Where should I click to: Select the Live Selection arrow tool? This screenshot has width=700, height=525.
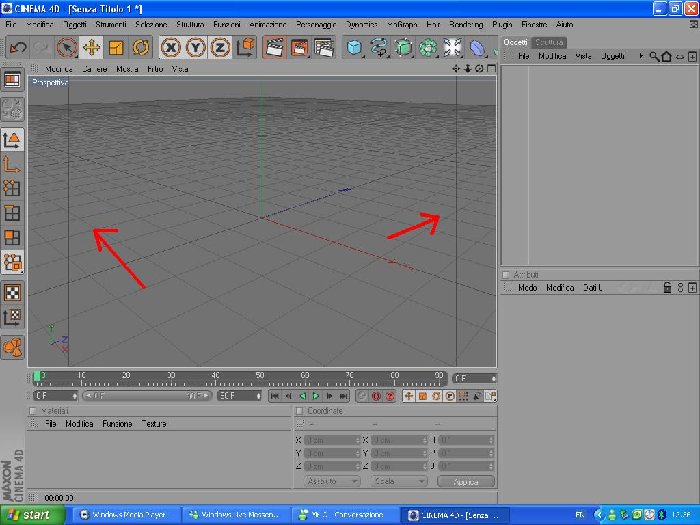tap(67, 47)
